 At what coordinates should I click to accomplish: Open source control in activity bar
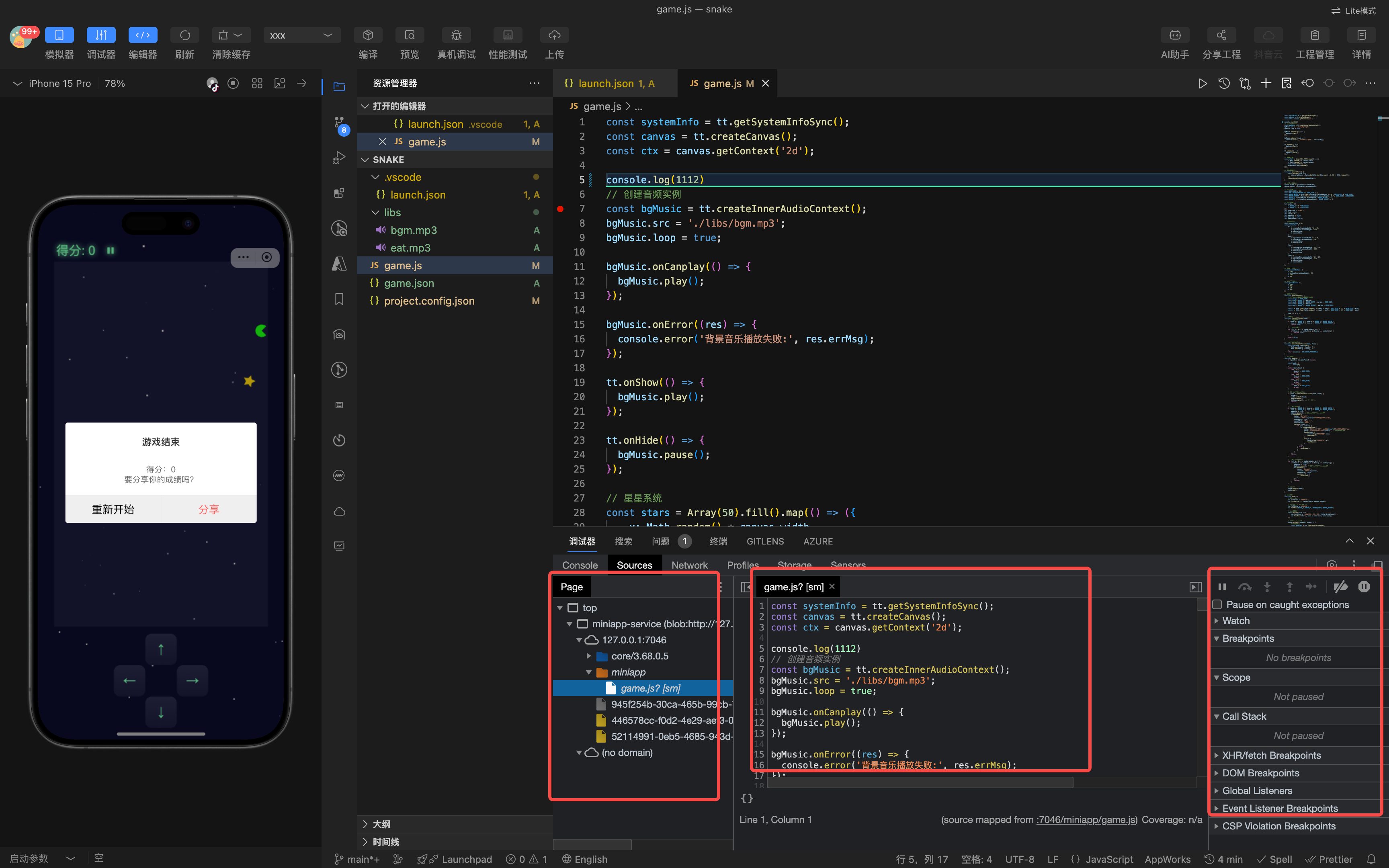pyautogui.click(x=339, y=122)
